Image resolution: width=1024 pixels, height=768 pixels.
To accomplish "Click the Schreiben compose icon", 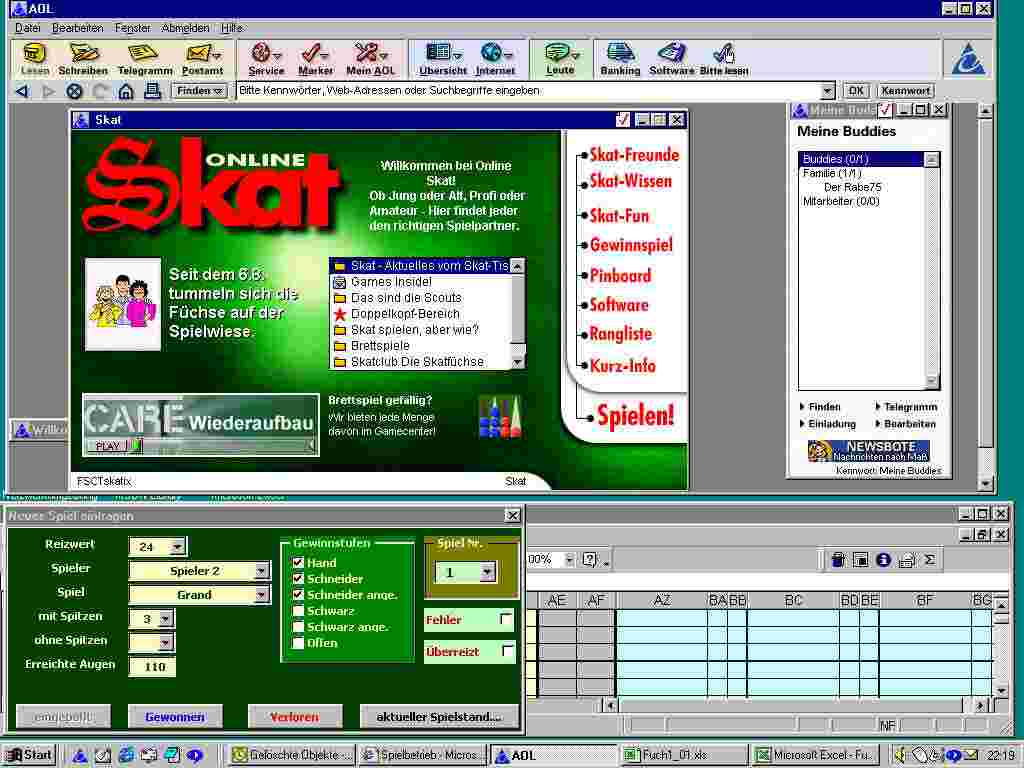I will [x=83, y=59].
